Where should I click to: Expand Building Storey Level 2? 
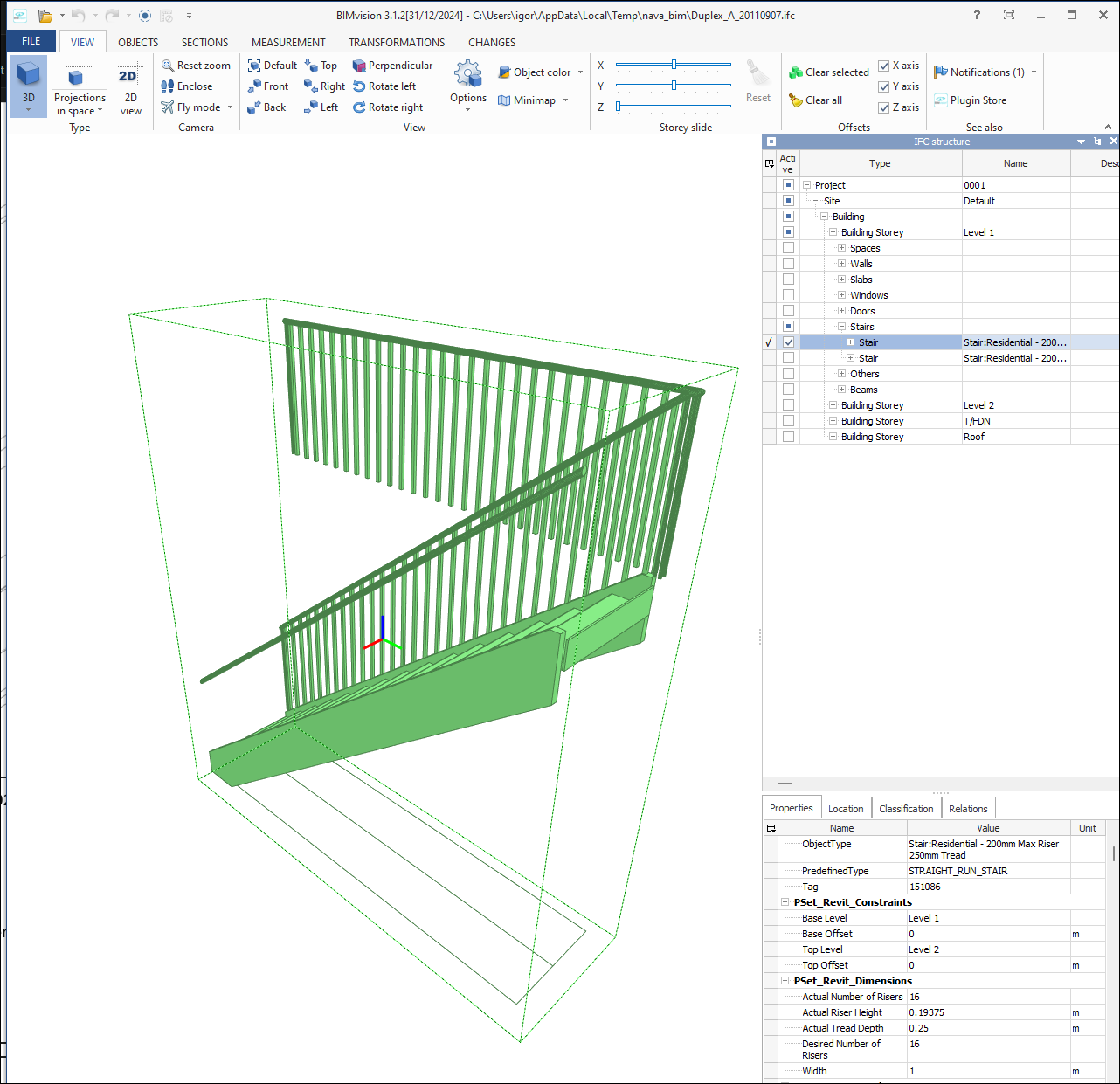pyautogui.click(x=833, y=405)
